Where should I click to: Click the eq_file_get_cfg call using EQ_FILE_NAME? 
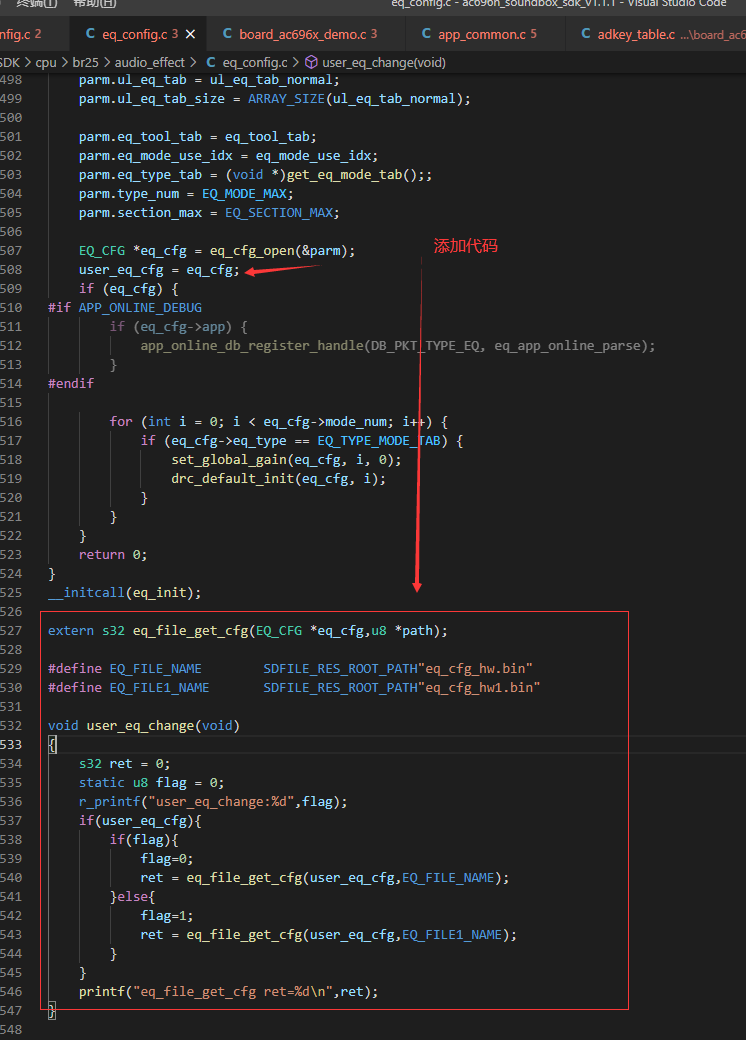click(x=325, y=878)
